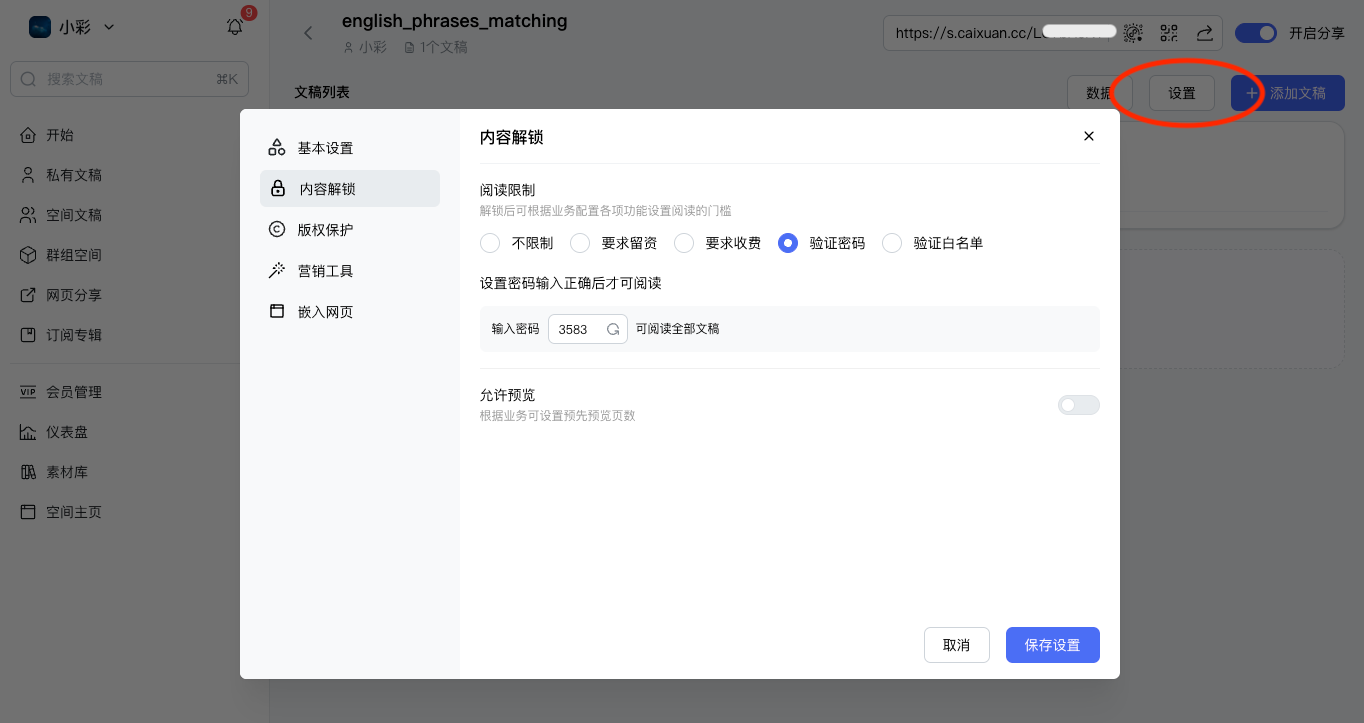The image size is (1364, 723).
Task: Open the notification bell
Action: click(235, 27)
